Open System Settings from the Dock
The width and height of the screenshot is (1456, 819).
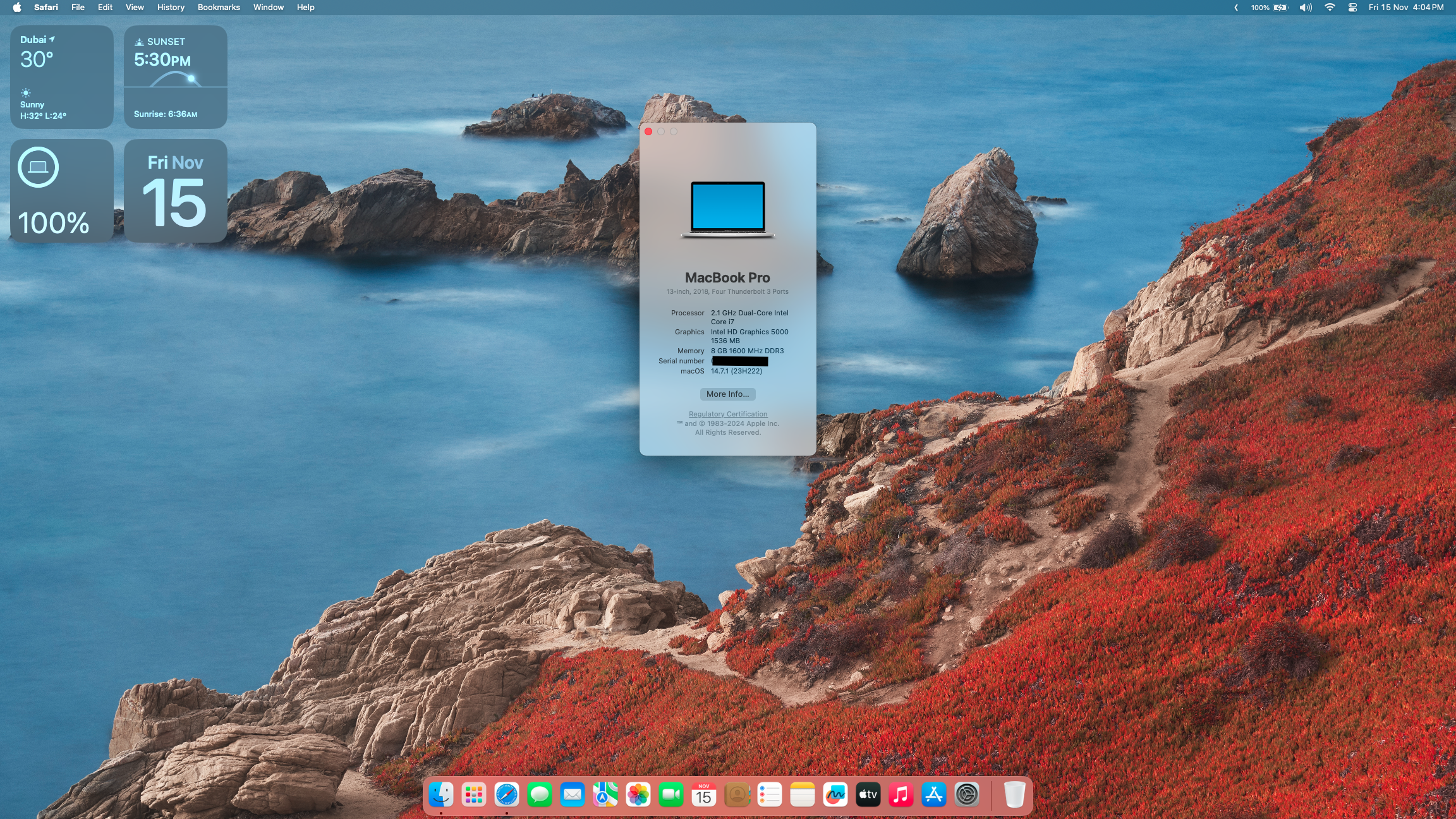[967, 794]
